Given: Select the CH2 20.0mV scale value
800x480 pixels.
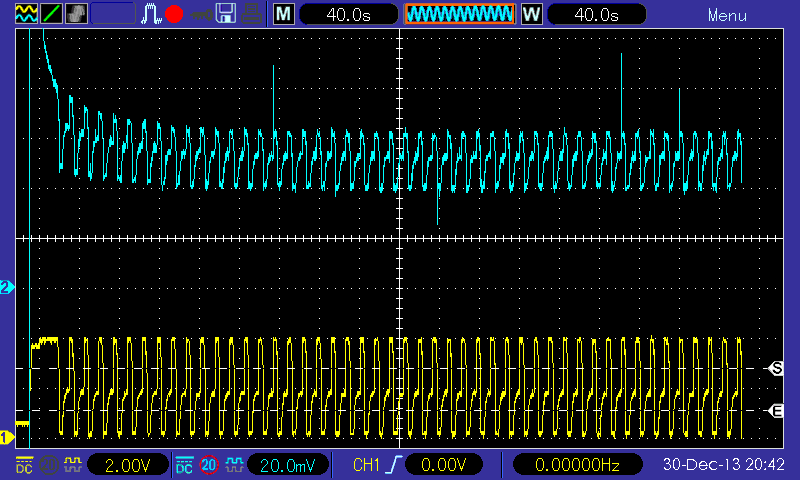Looking at the screenshot, I should click(288, 465).
